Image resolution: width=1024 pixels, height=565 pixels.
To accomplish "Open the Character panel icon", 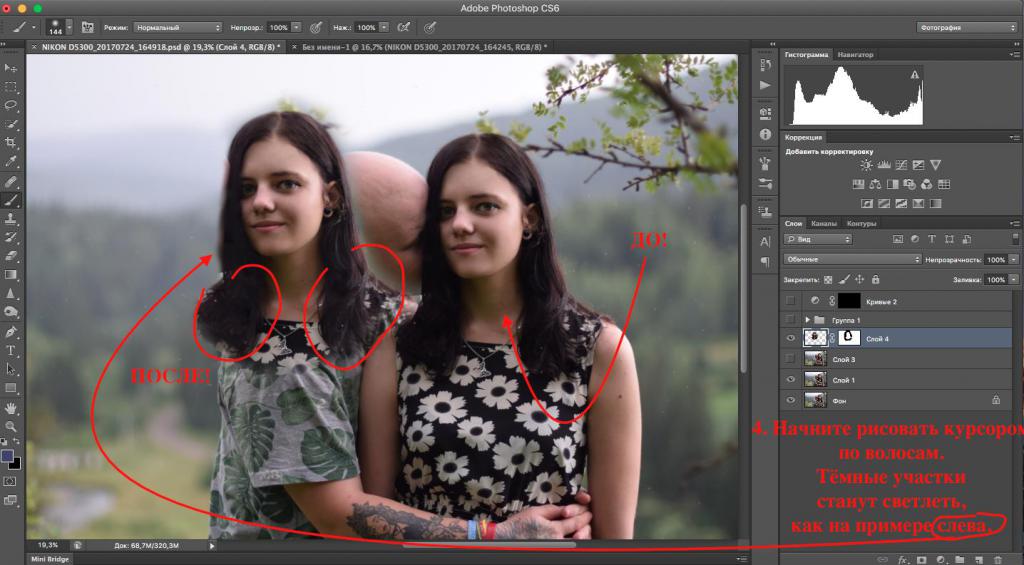I will [x=765, y=242].
